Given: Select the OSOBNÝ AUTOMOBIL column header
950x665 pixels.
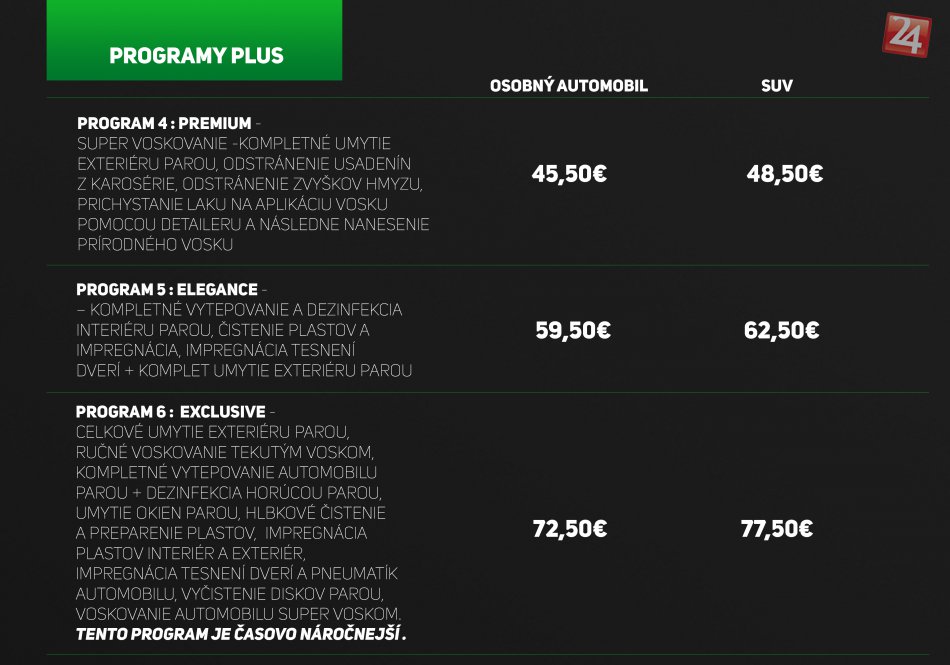Looking at the screenshot, I should coord(569,86).
